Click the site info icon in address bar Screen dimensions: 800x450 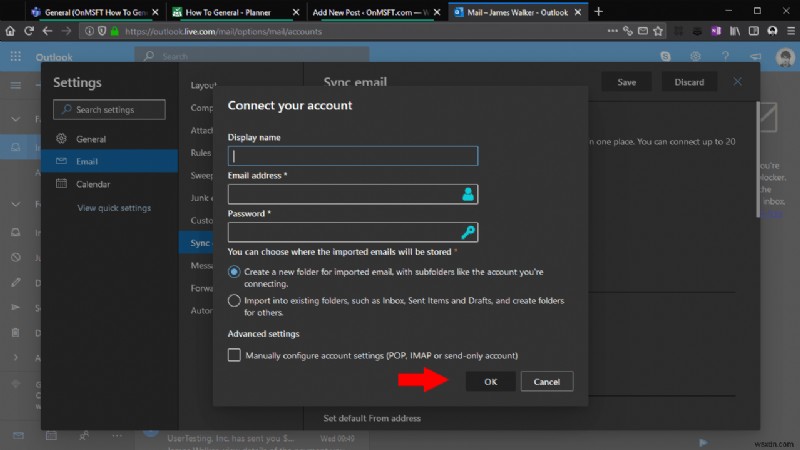[x=89, y=31]
